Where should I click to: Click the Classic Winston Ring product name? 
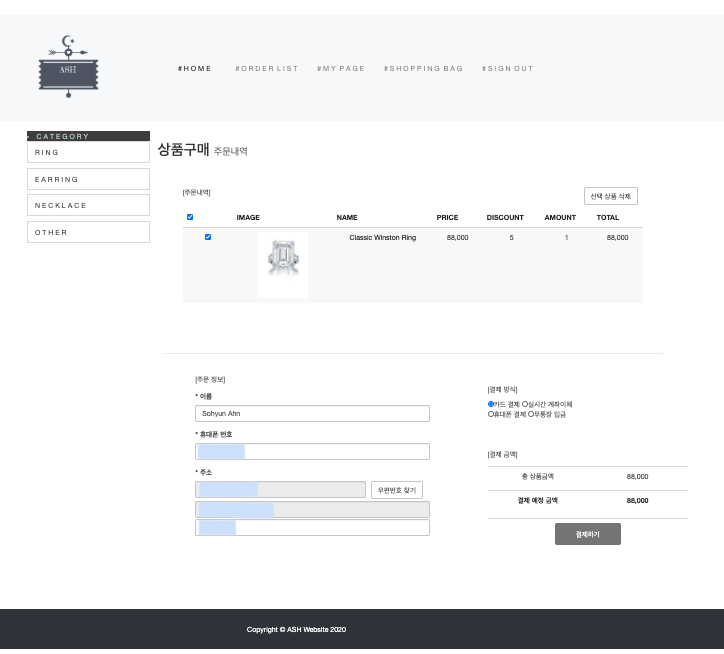382,237
